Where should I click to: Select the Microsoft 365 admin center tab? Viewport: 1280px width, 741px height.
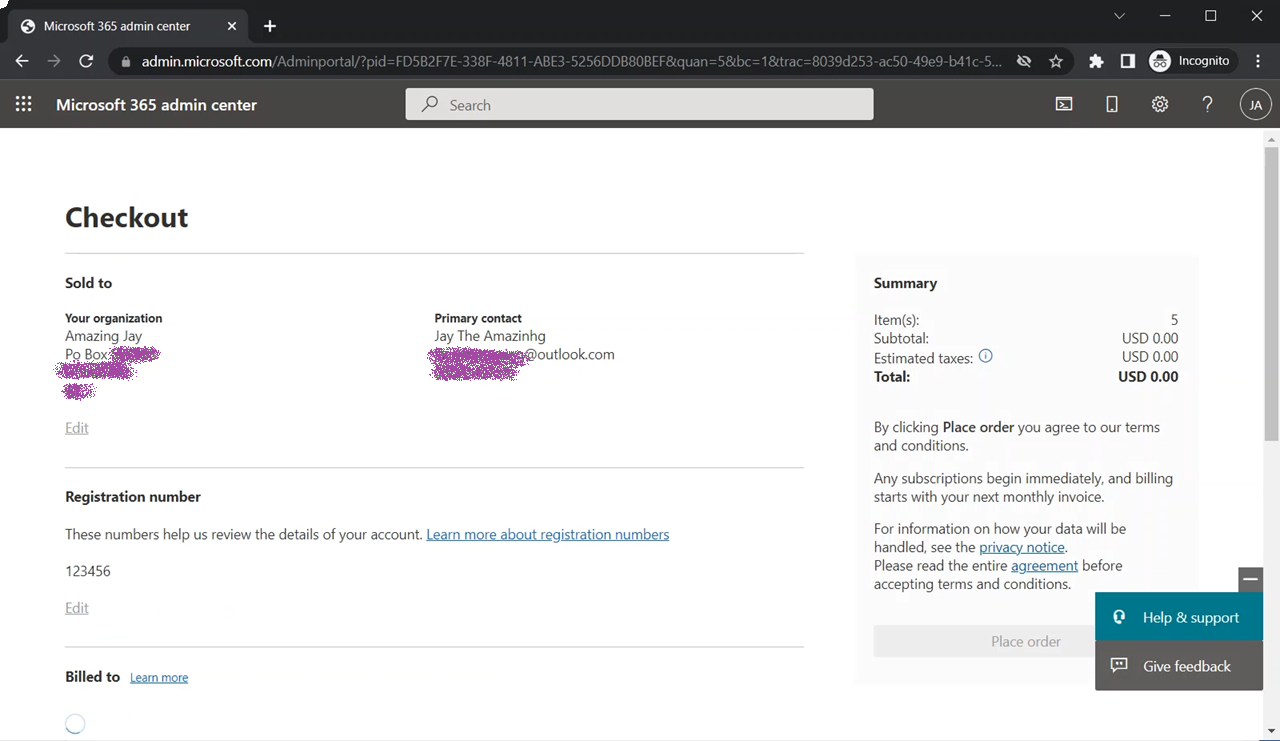click(117, 26)
